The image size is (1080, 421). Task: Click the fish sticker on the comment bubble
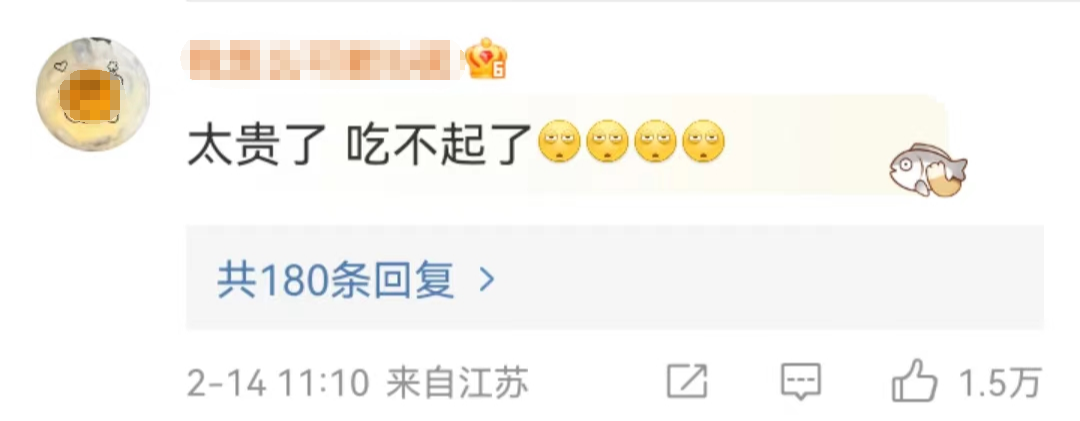928,170
